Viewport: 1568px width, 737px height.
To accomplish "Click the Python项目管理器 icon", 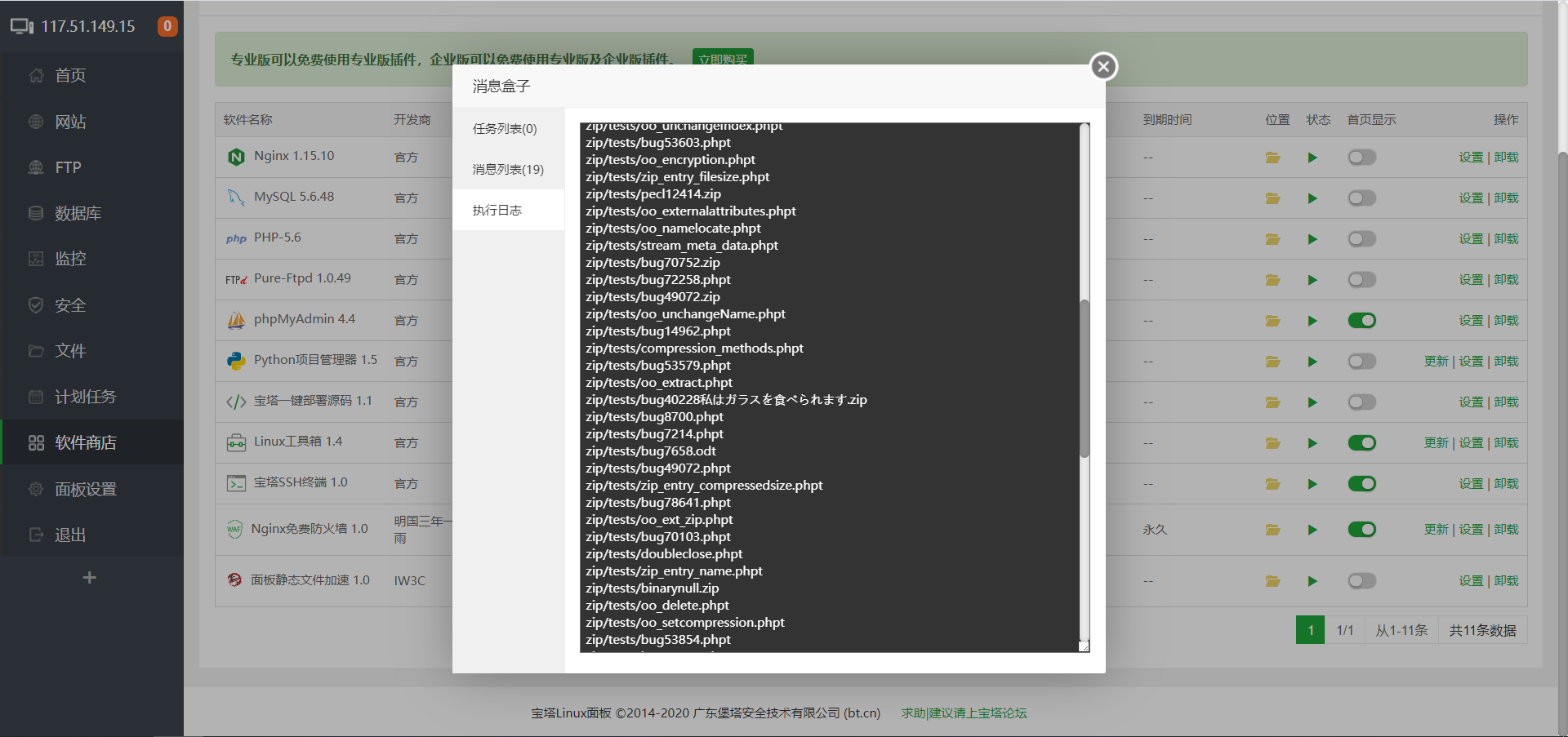I will (x=236, y=361).
